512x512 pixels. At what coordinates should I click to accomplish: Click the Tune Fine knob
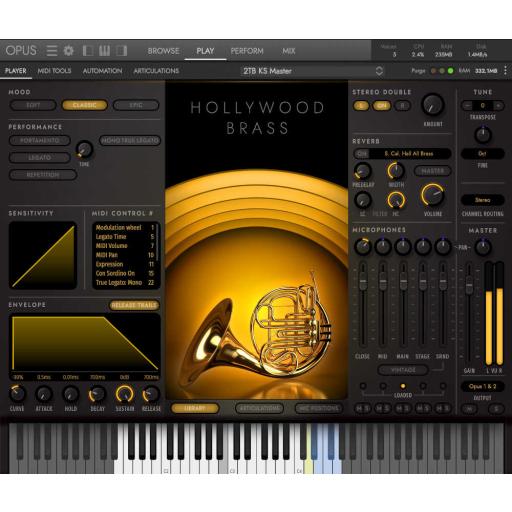pos(482,135)
